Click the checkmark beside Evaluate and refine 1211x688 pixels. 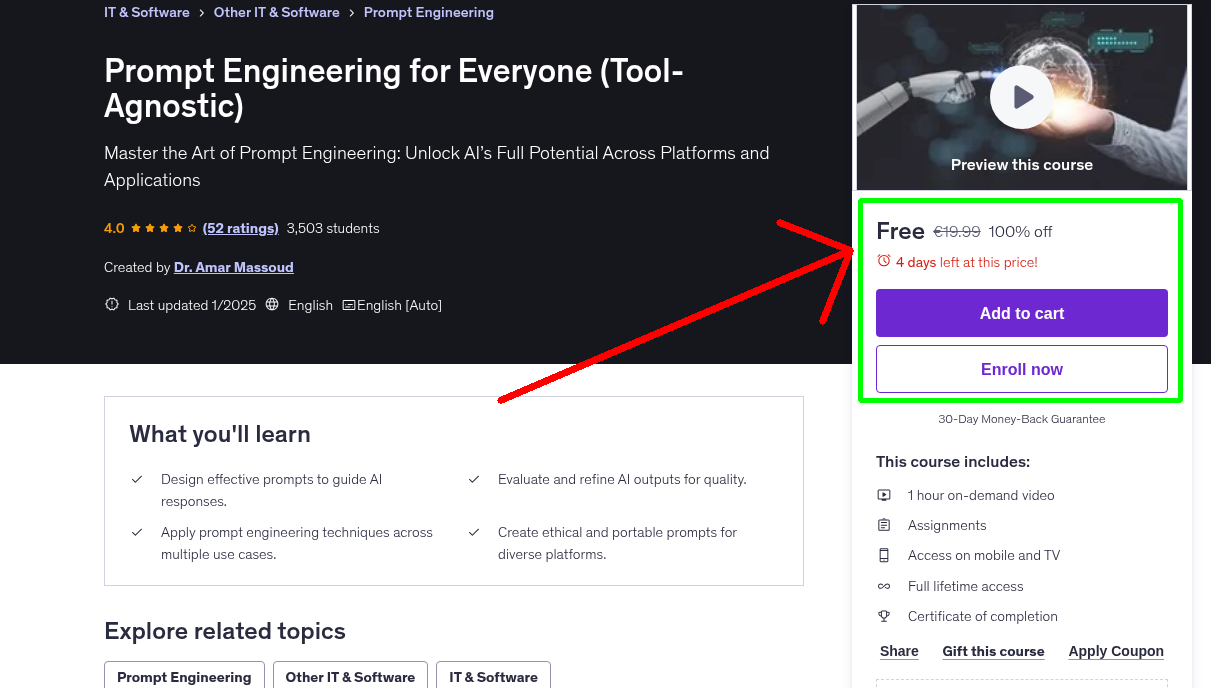(474, 480)
